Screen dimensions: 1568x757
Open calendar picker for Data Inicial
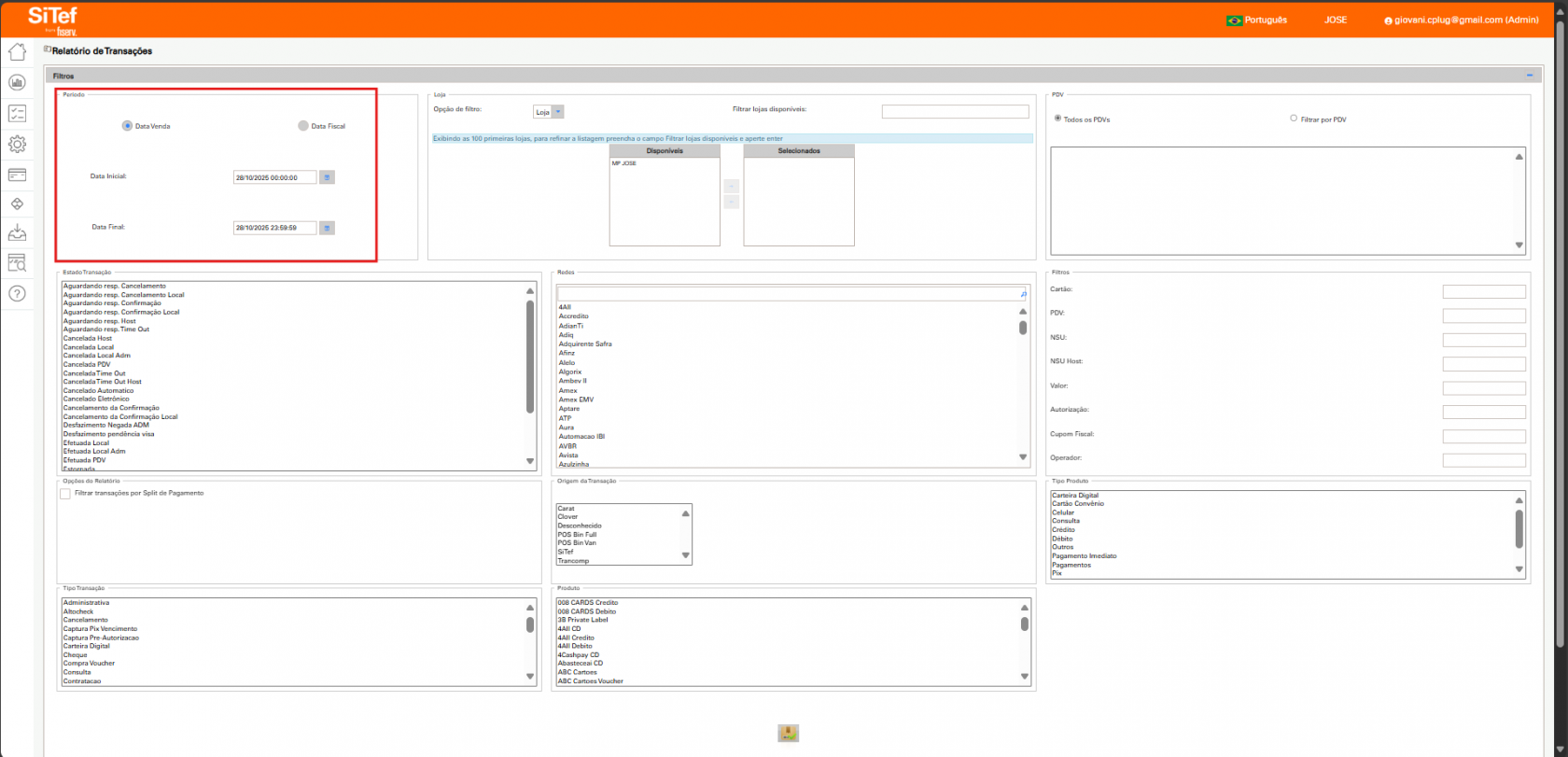point(327,177)
